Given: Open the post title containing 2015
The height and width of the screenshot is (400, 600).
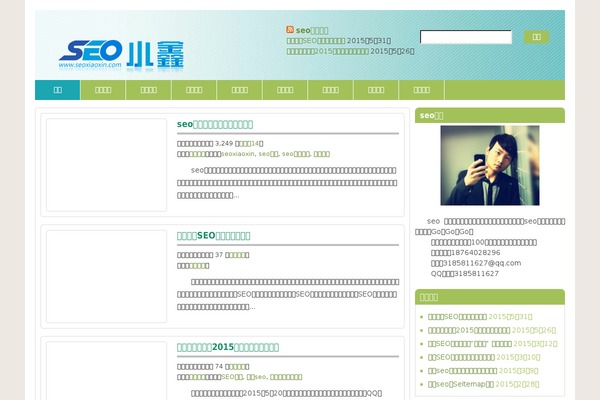Looking at the screenshot, I should coord(228,347).
